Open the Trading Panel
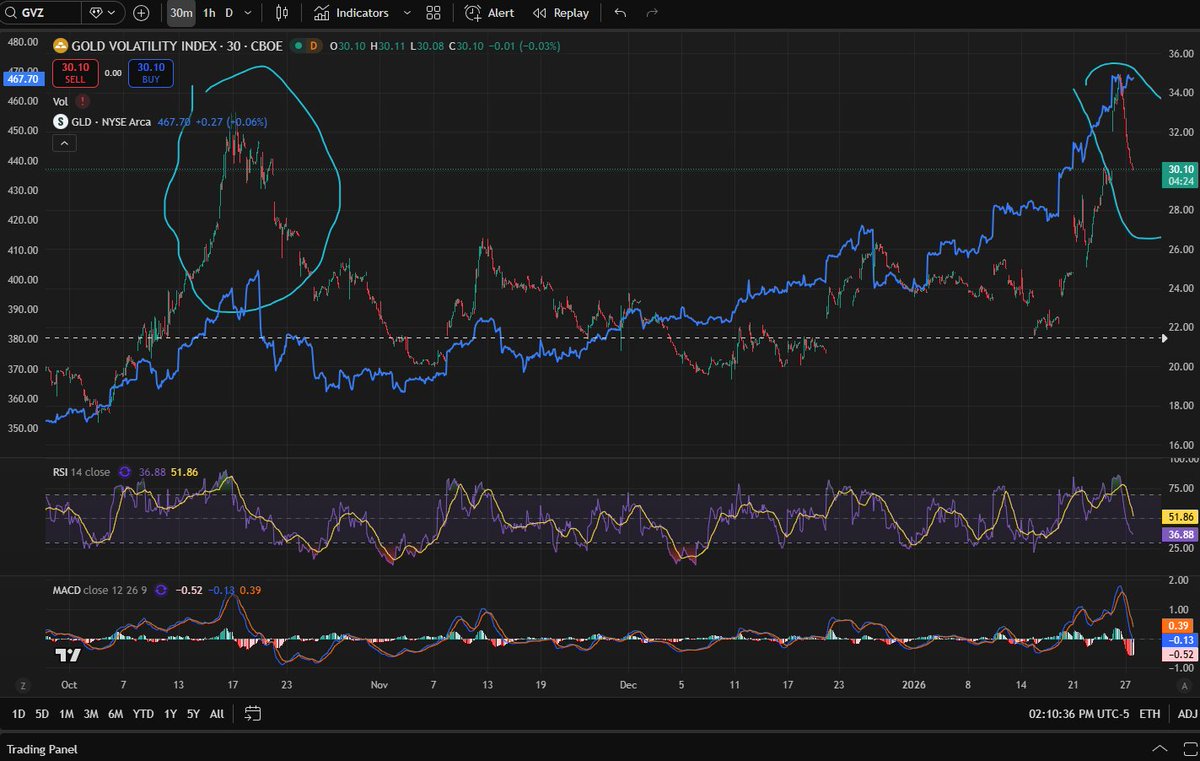Viewport: 1200px width, 761px height. tap(42, 749)
